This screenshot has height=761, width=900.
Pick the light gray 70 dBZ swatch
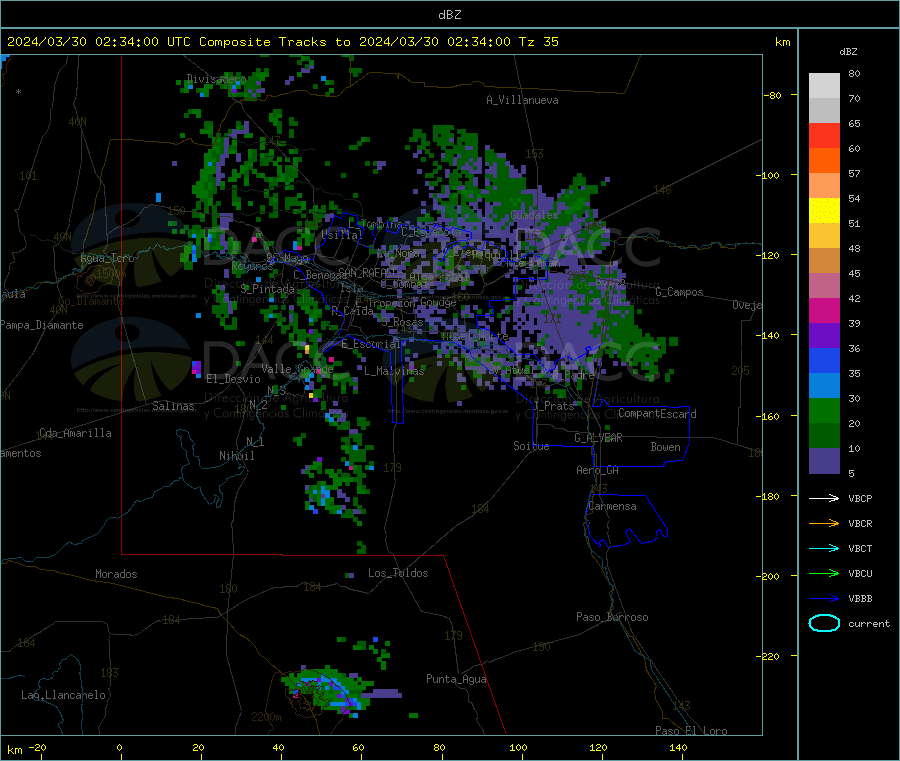[824, 86]
